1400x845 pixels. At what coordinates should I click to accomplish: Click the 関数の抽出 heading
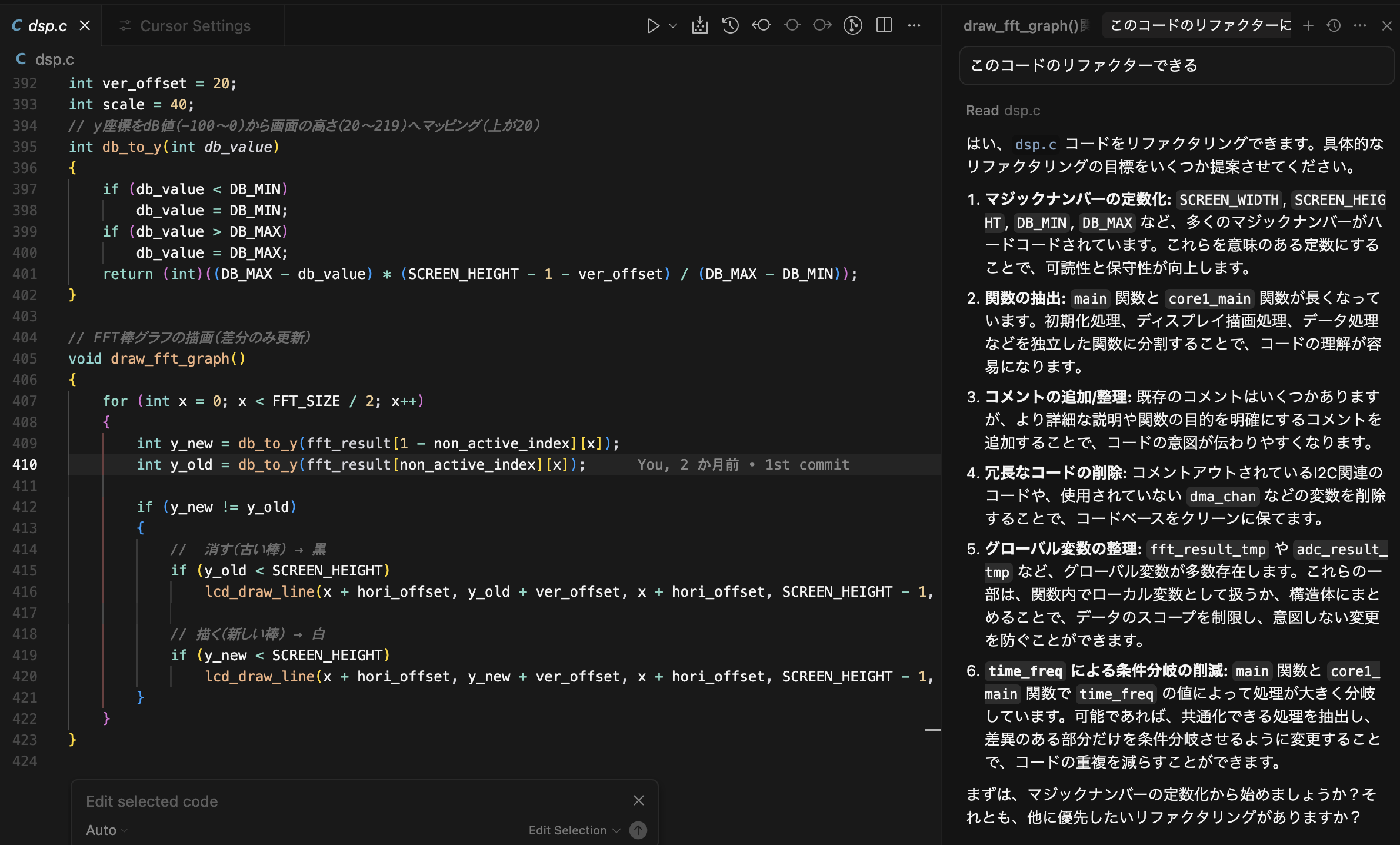click(x=1025, y=298)
